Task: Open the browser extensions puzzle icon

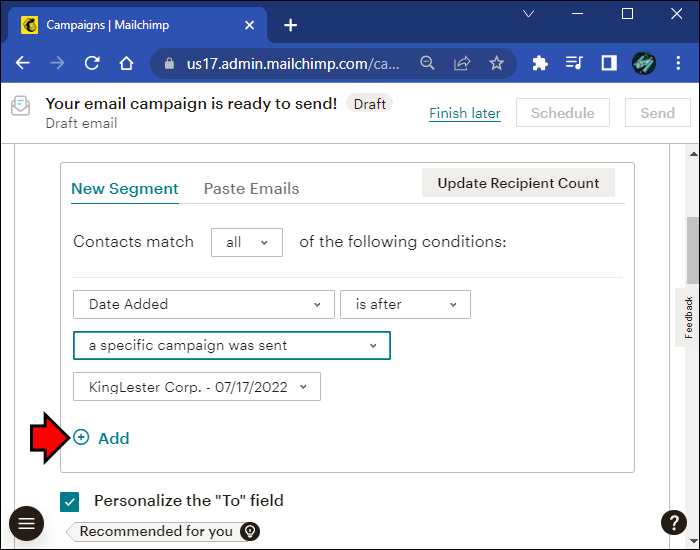Action: [540, 63]
